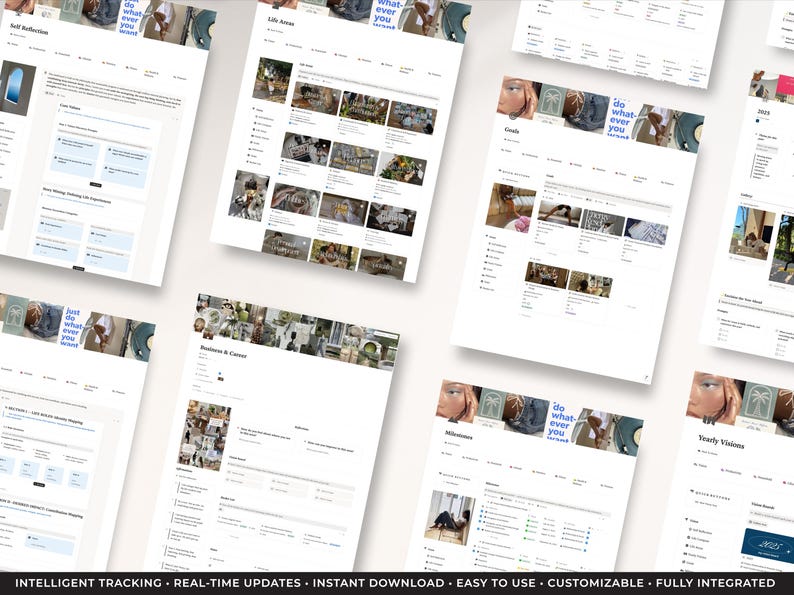The image size is (794, 595).
Task: Click the Business & Career collage cover banner
Action: pyautogui.click(x=297, y=332)
